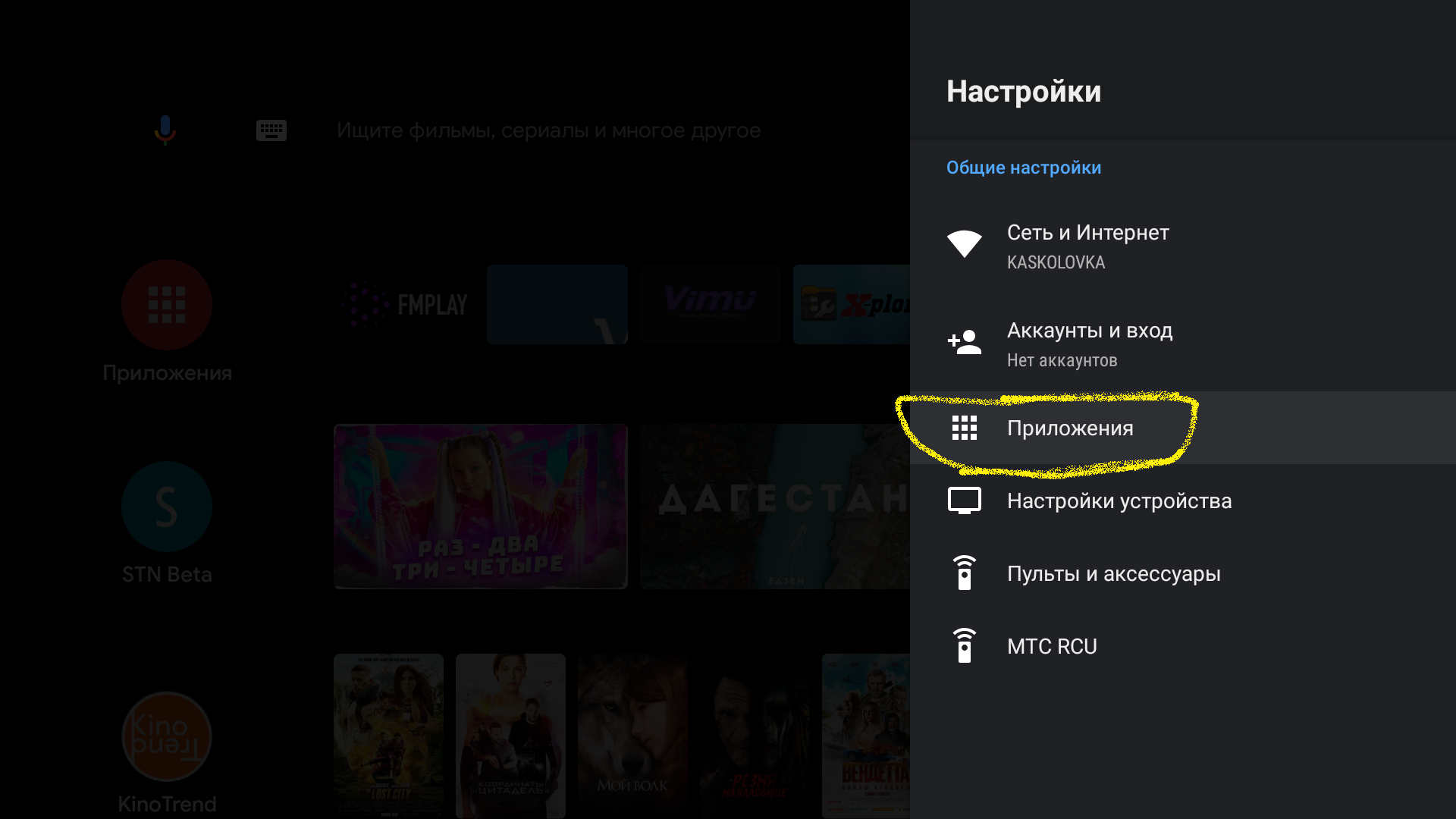Image resolution: width=1456 pixels, height=819 pixels.
Task: Open the KinoTrend app icon
Action: point(167,736)
